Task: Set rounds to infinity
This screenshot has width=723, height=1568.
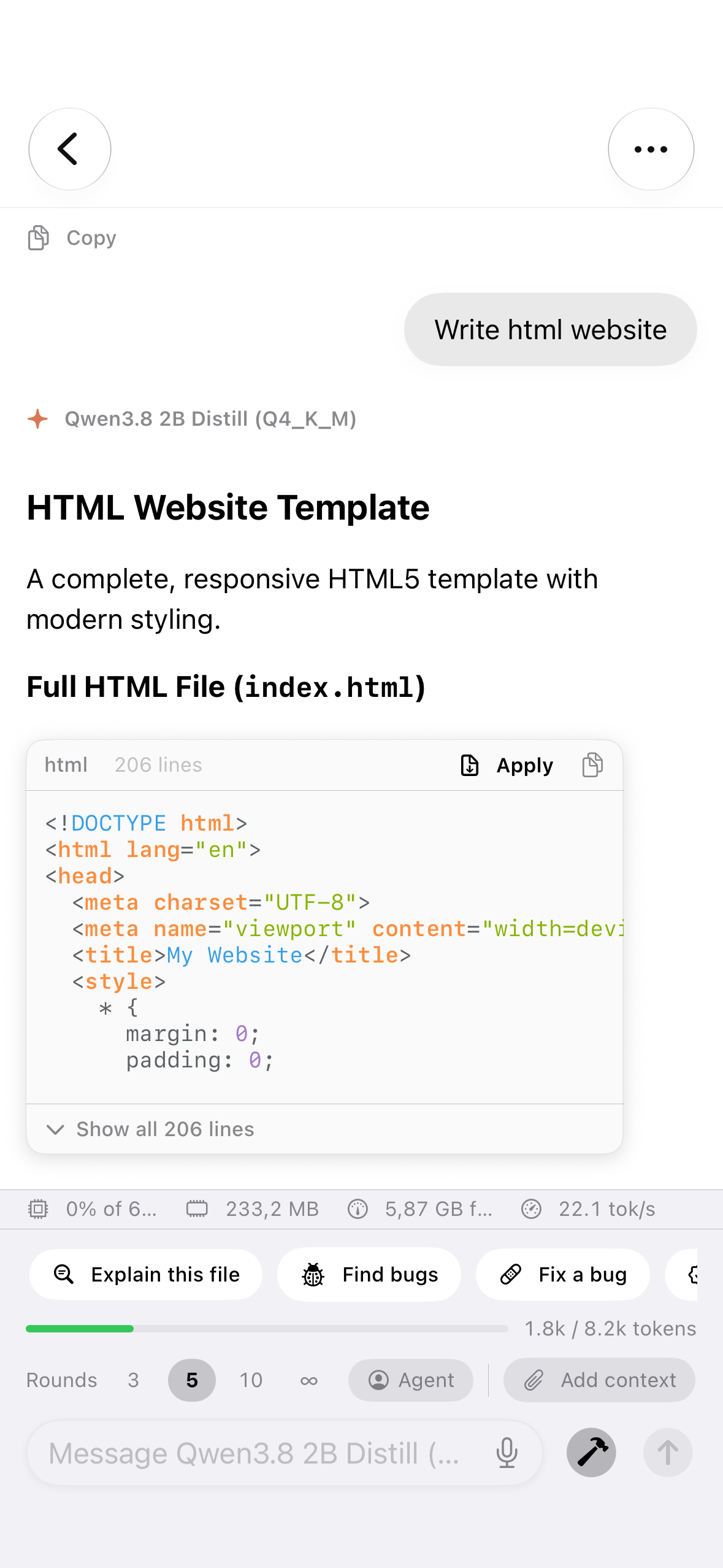Action: click(309, 1380)
